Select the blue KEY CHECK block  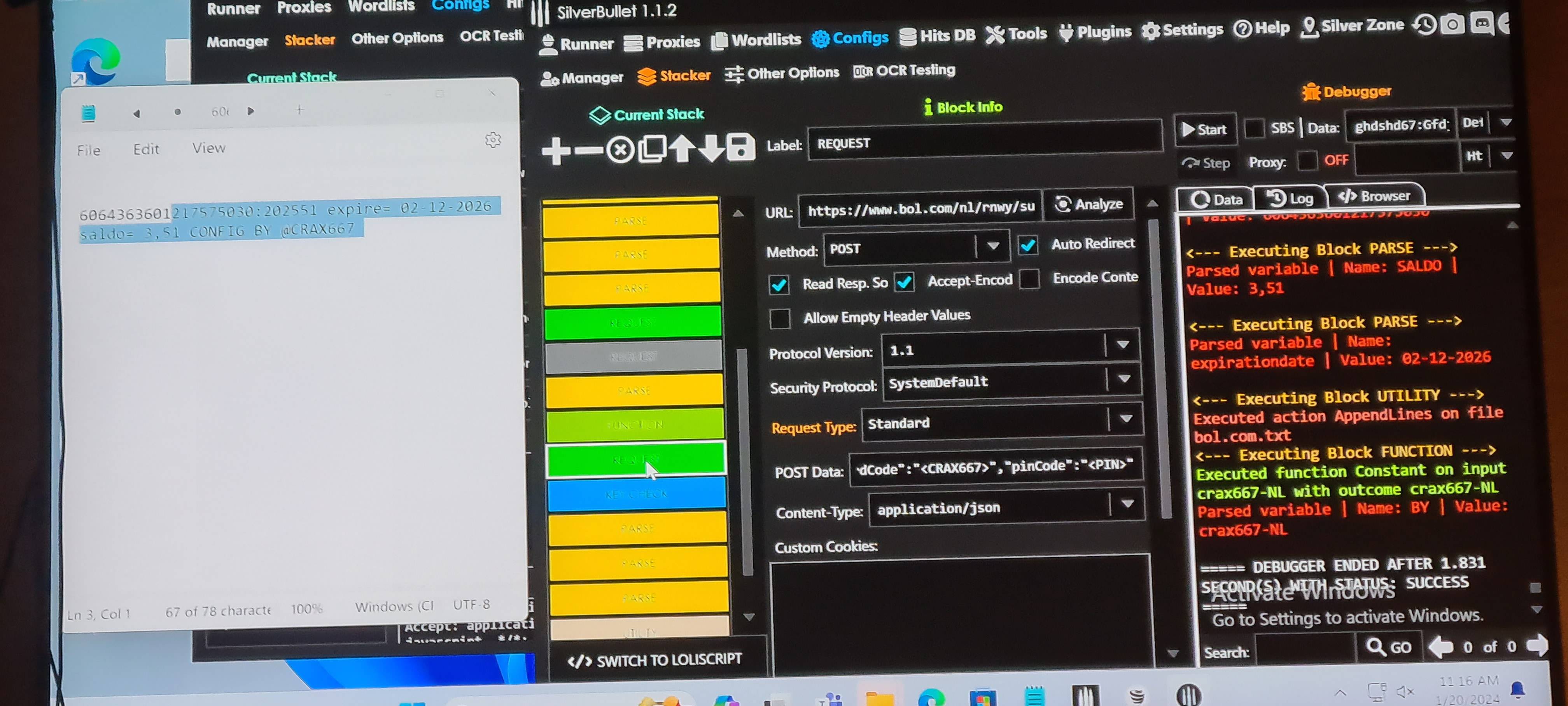636,494
